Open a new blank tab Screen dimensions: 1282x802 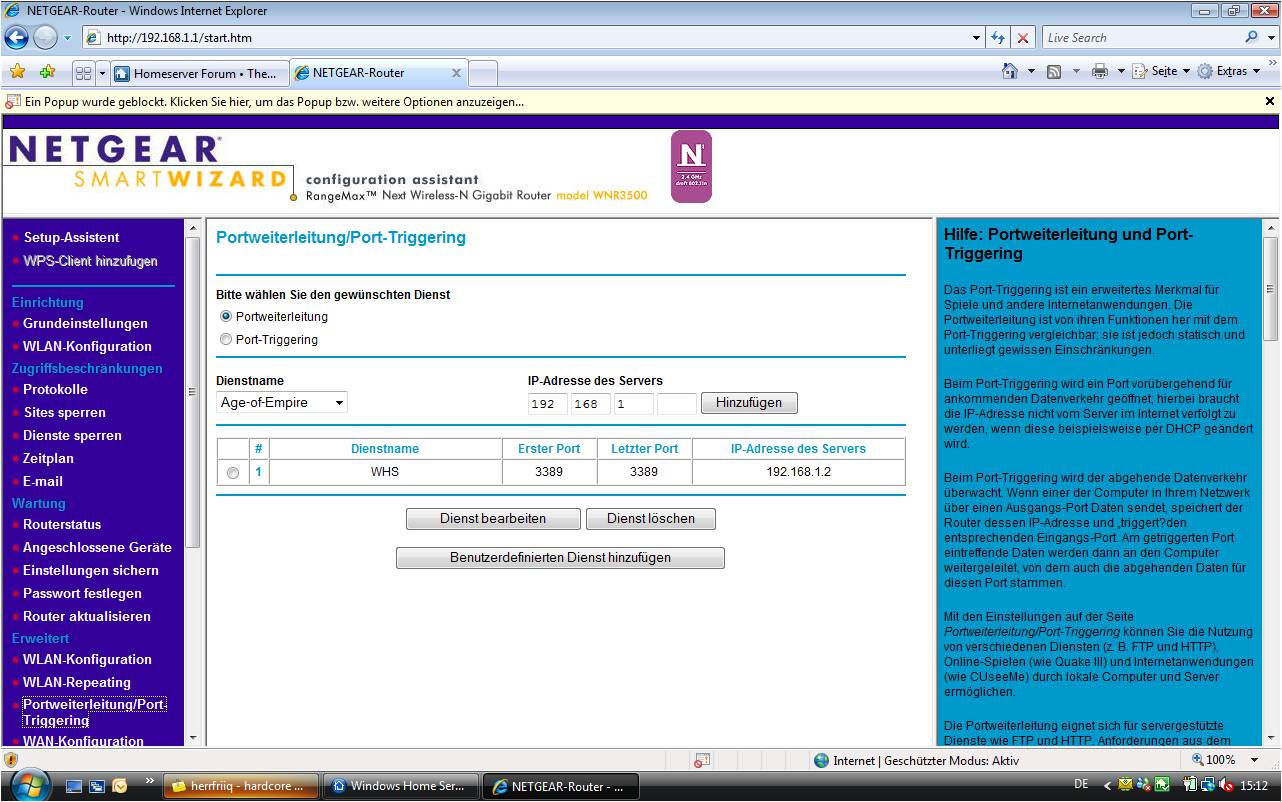483,73
